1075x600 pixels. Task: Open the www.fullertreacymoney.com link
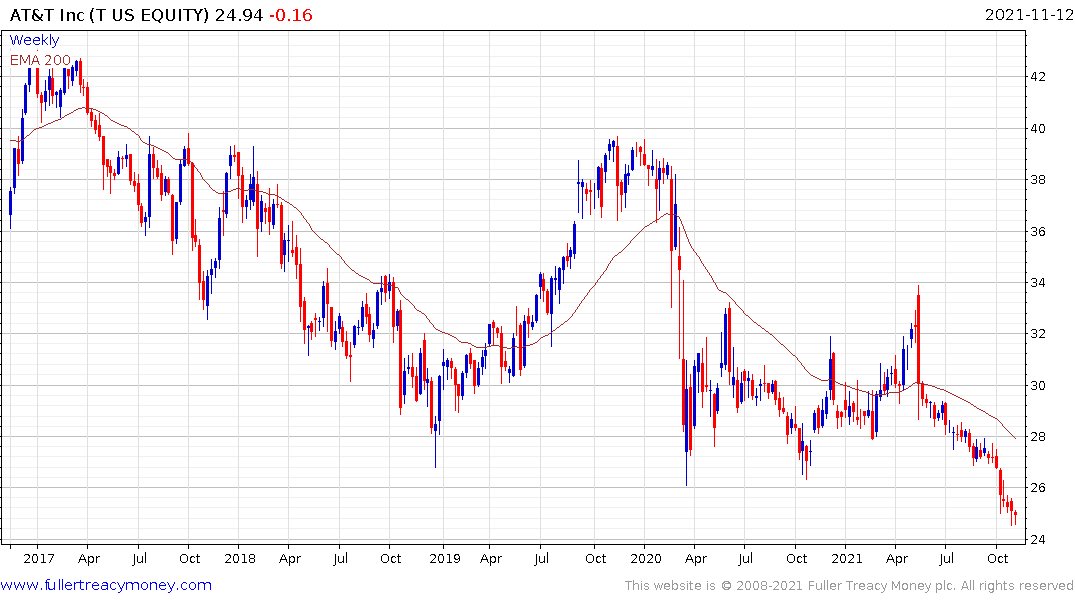(106, 585)
